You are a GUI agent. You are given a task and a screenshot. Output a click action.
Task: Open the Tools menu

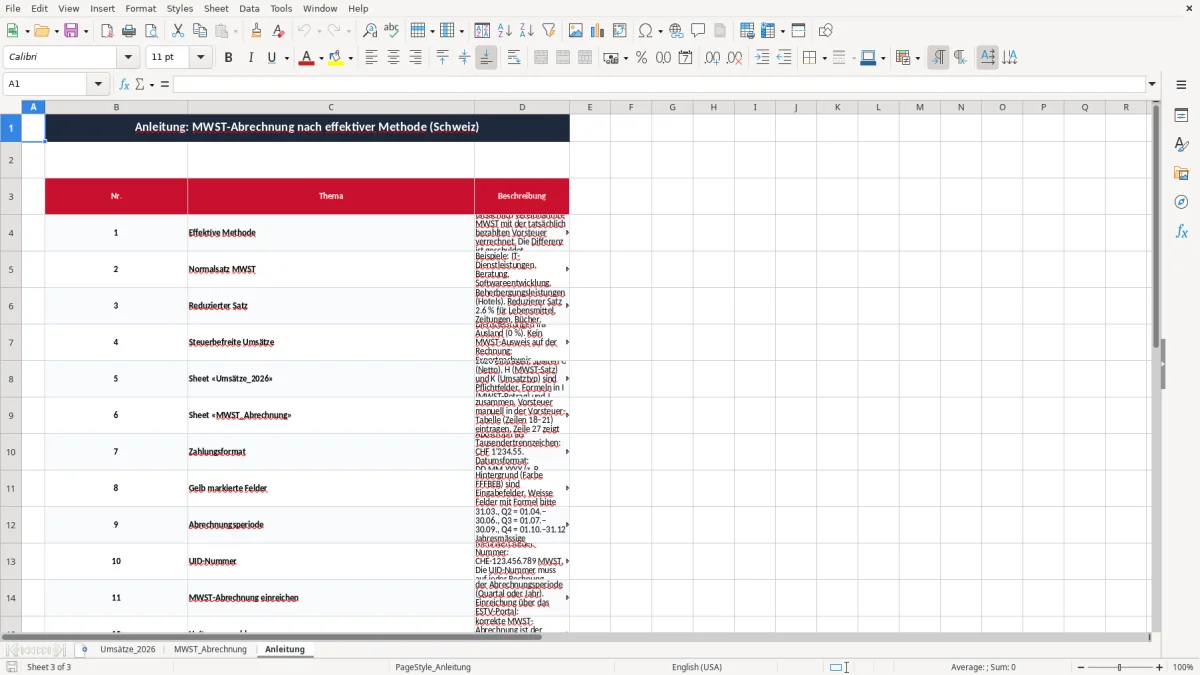pyautogui.click(x=281, y=8)
